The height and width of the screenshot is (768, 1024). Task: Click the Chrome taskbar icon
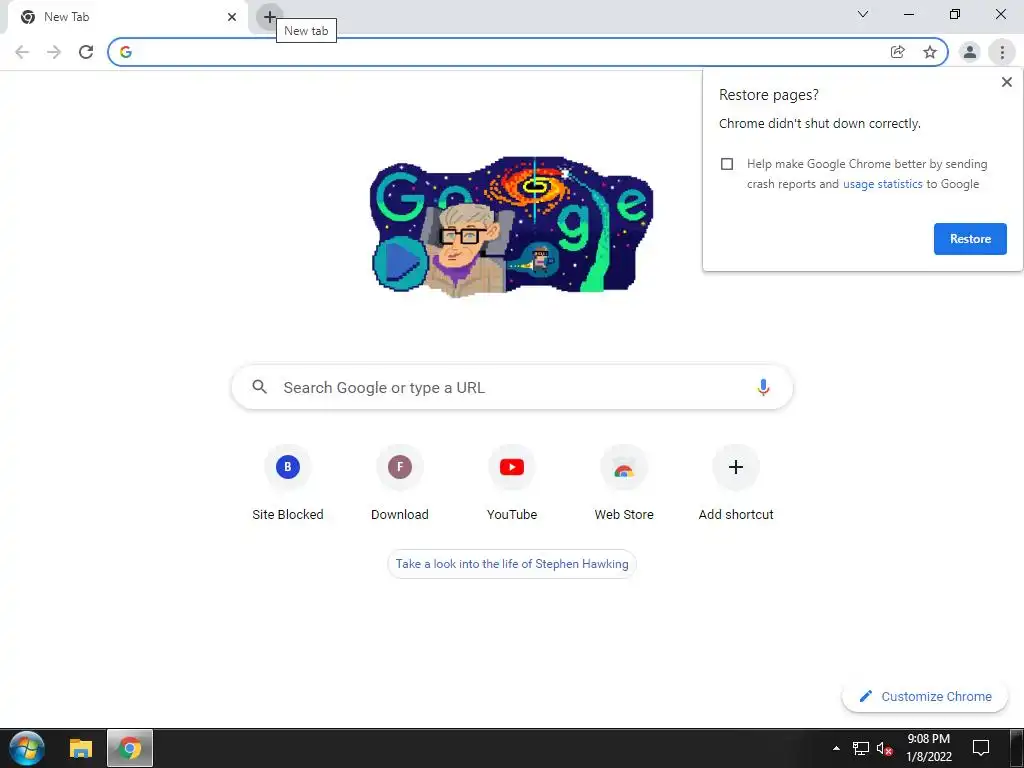pyautogui.click(x=130, y=748)
